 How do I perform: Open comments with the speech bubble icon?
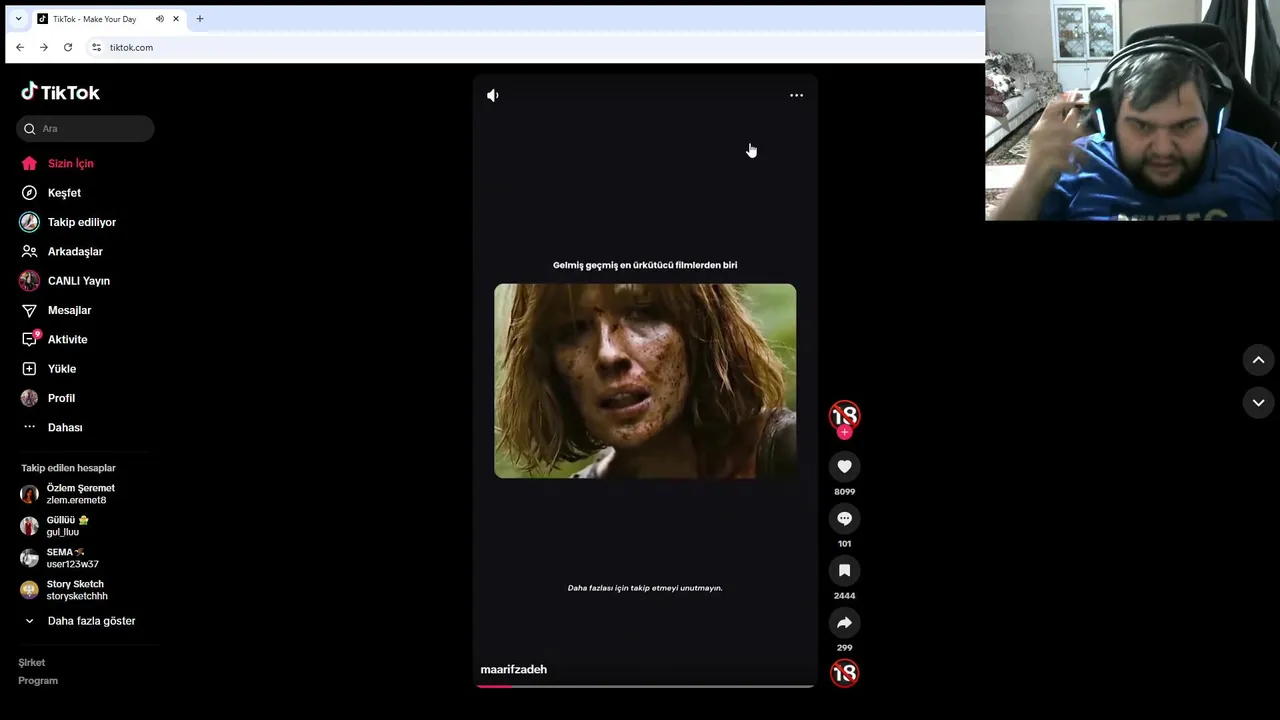(x=844, y=518)
